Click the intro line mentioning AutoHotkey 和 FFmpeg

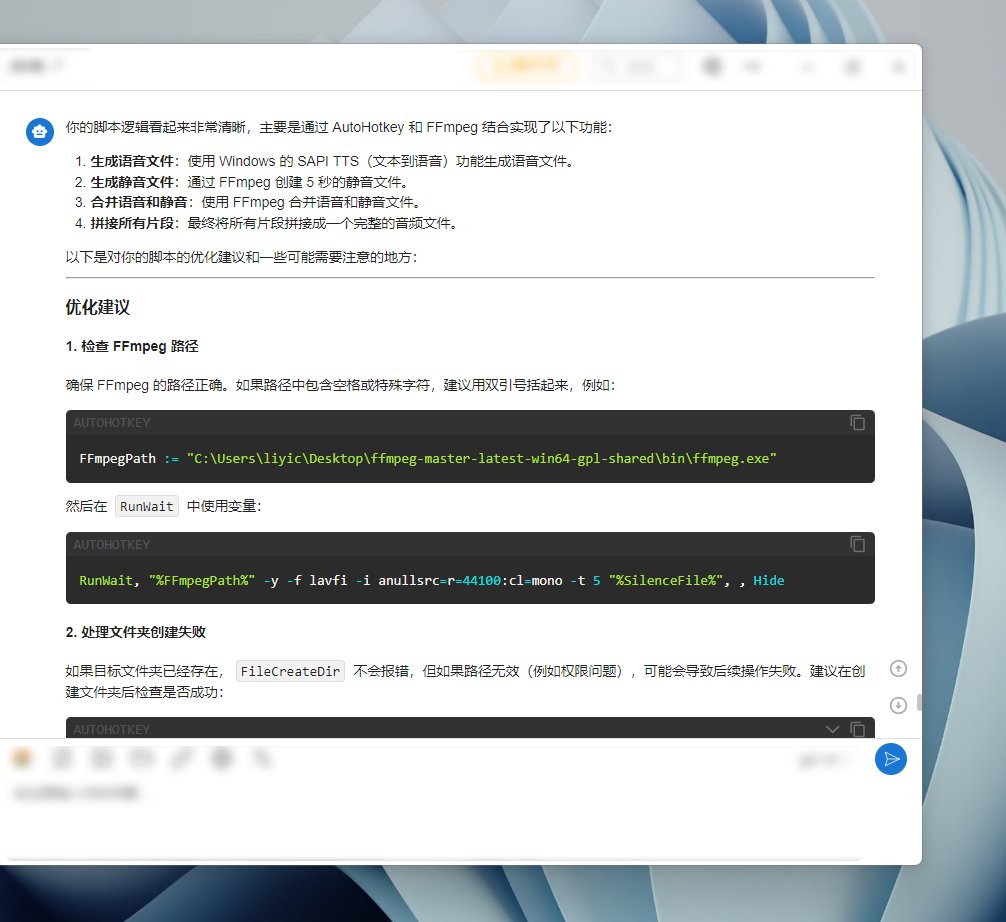(x=339, y=127)
